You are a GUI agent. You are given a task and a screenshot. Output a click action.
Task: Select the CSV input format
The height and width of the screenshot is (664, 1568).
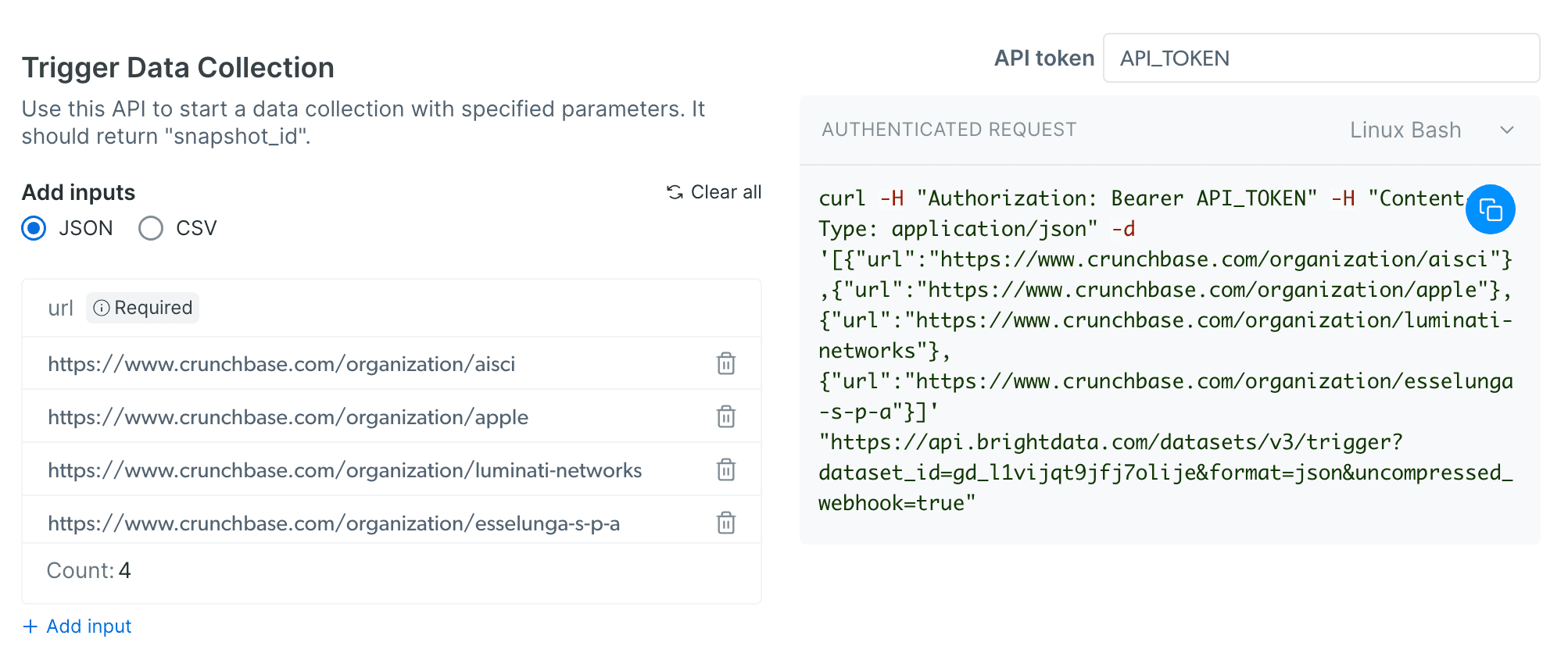[x=151, y=228]
